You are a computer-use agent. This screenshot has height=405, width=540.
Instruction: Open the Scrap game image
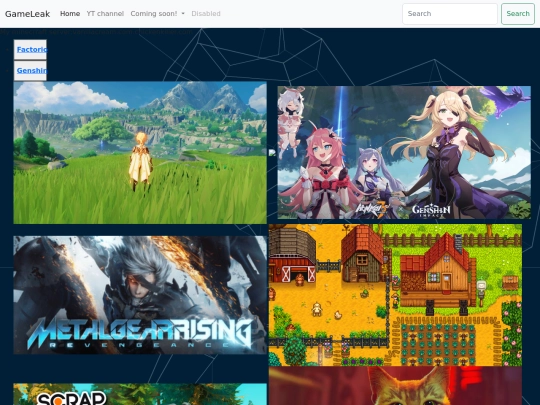[x=140, y=394]
